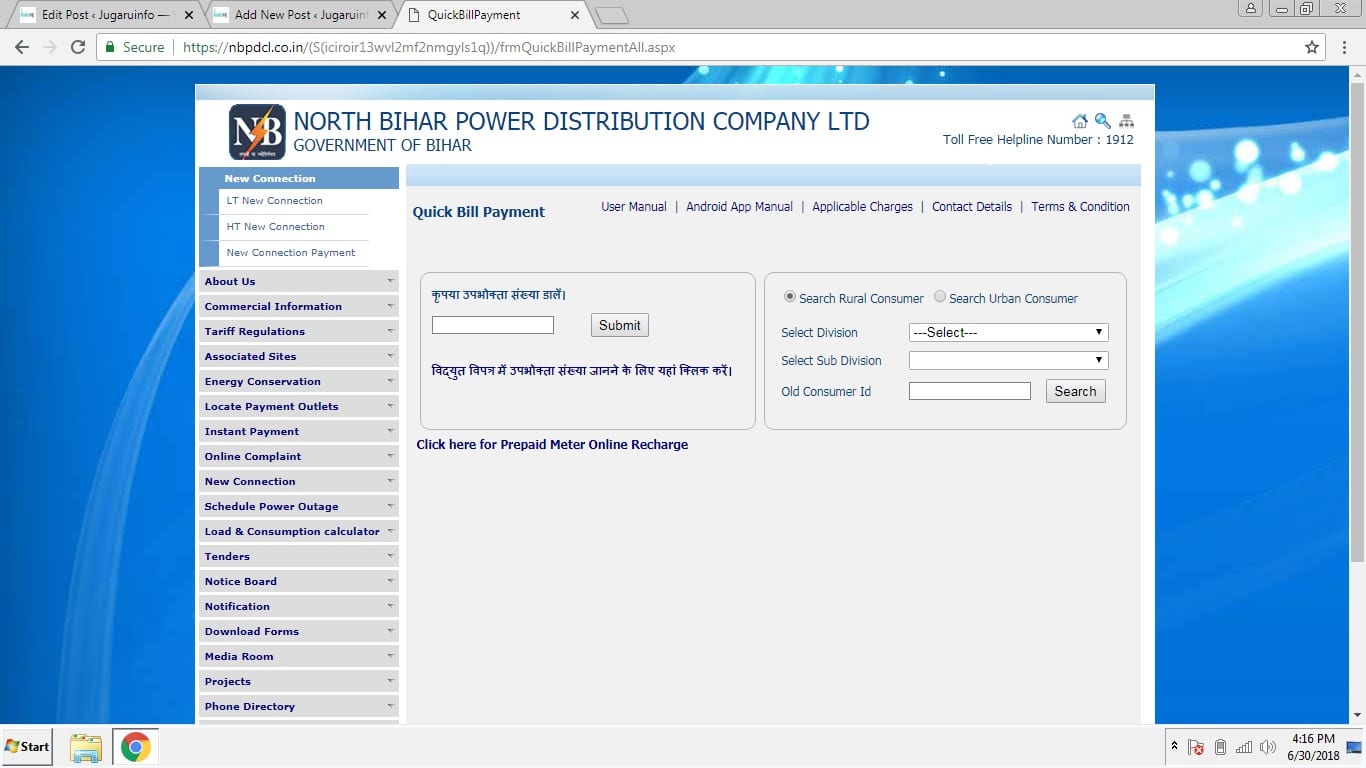Image resolution: width=1366 pixels, height=768 pixels.
Task: Open Android App Manual link
Action: pyautogui.click(x=739, y=207)
